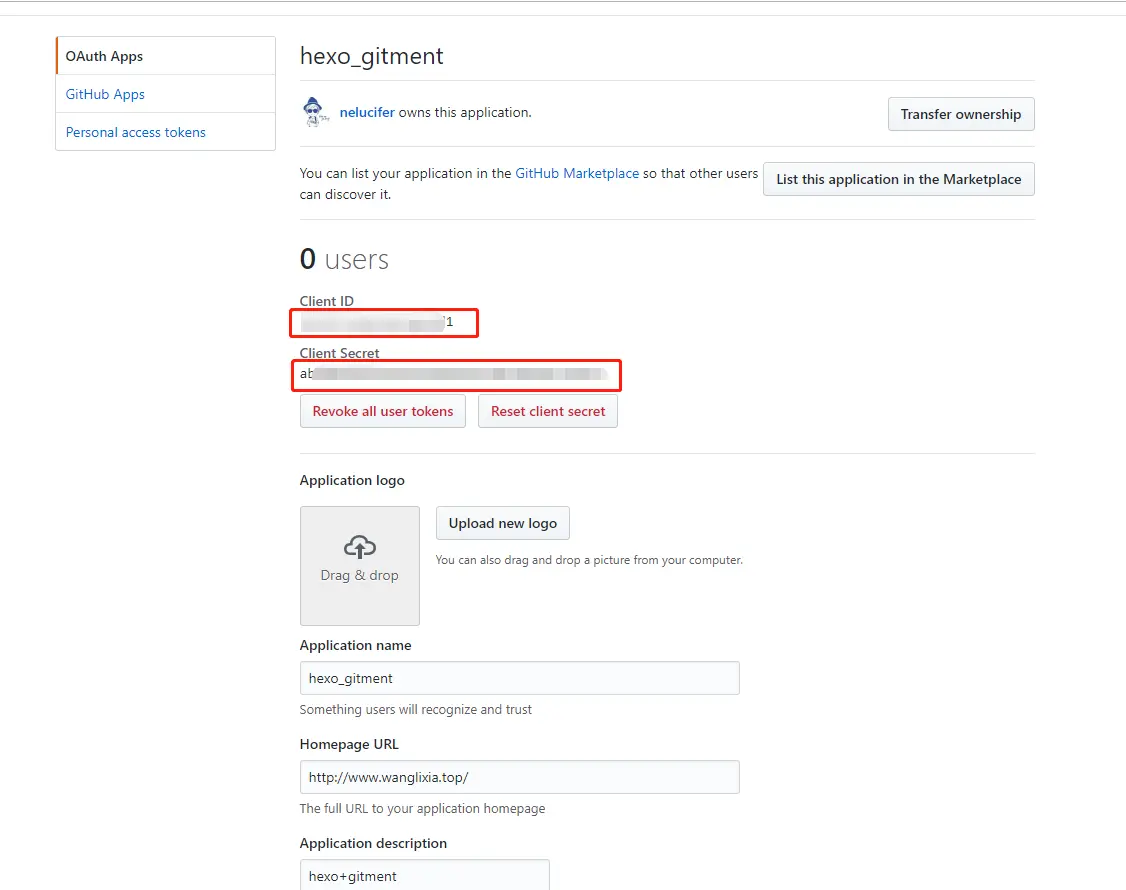The height and width of the screenshot is (890, 1126).
Task: Click the blurred Client Secret value
Action: pos(455,374)
